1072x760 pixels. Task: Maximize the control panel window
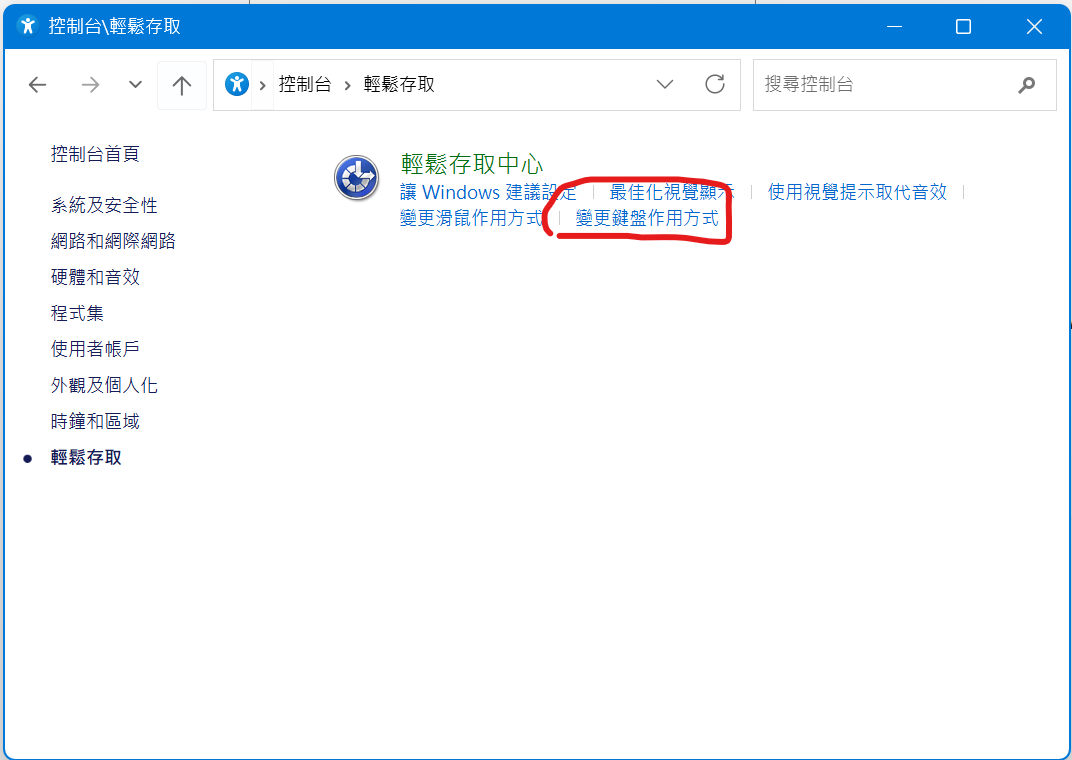tap(963, 27)
